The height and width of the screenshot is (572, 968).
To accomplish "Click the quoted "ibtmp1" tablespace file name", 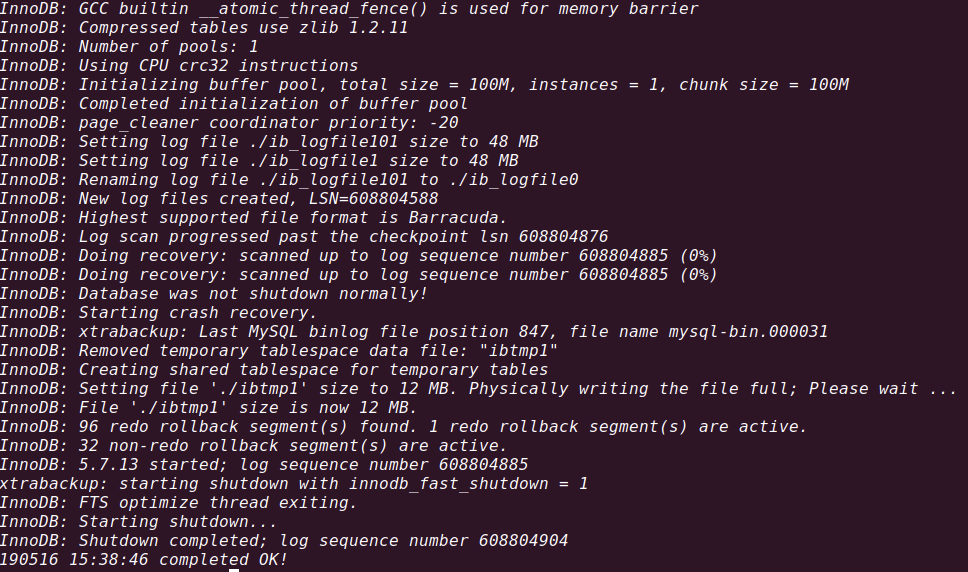I will coord(524,350).
